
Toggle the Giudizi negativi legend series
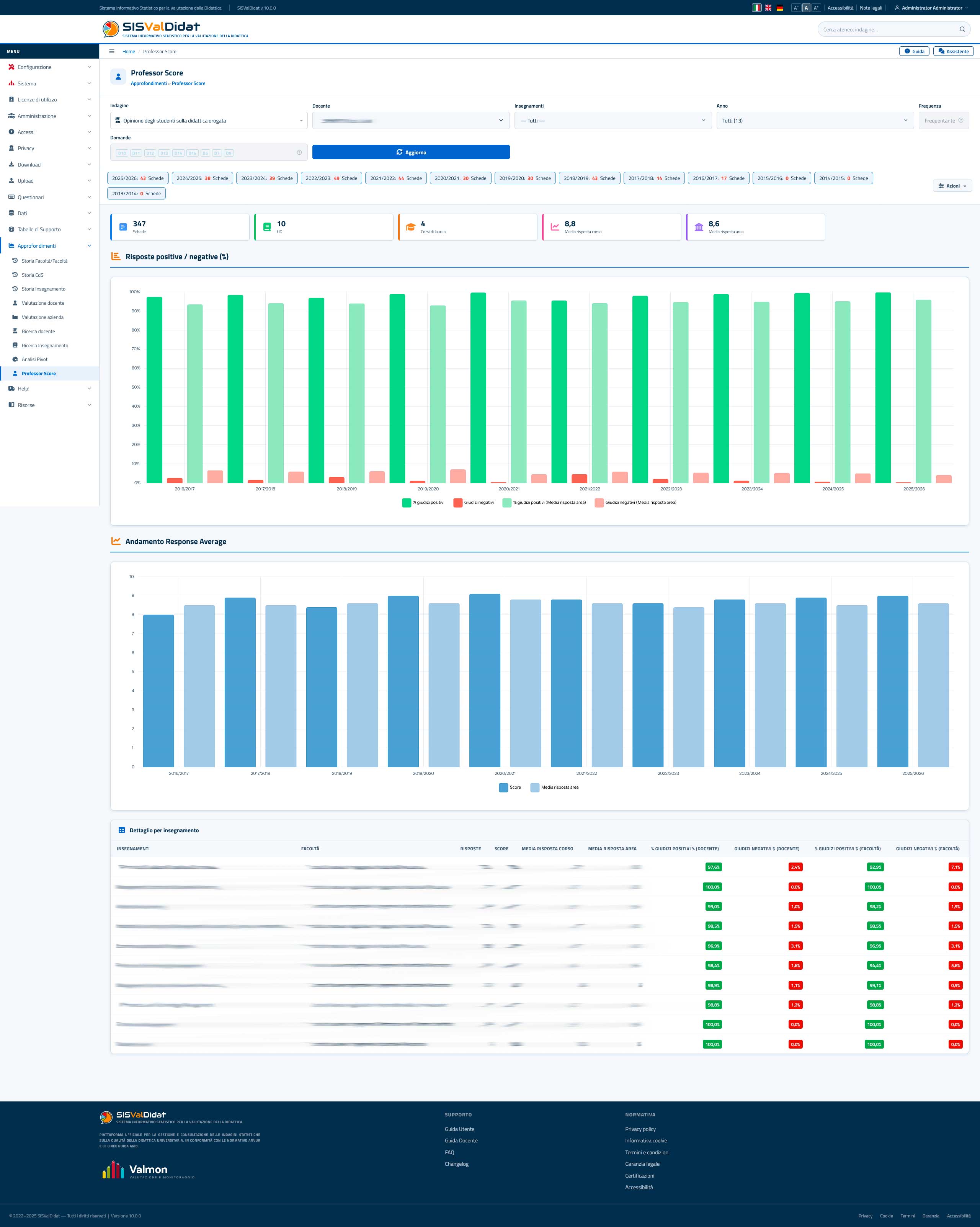point(474,503)
